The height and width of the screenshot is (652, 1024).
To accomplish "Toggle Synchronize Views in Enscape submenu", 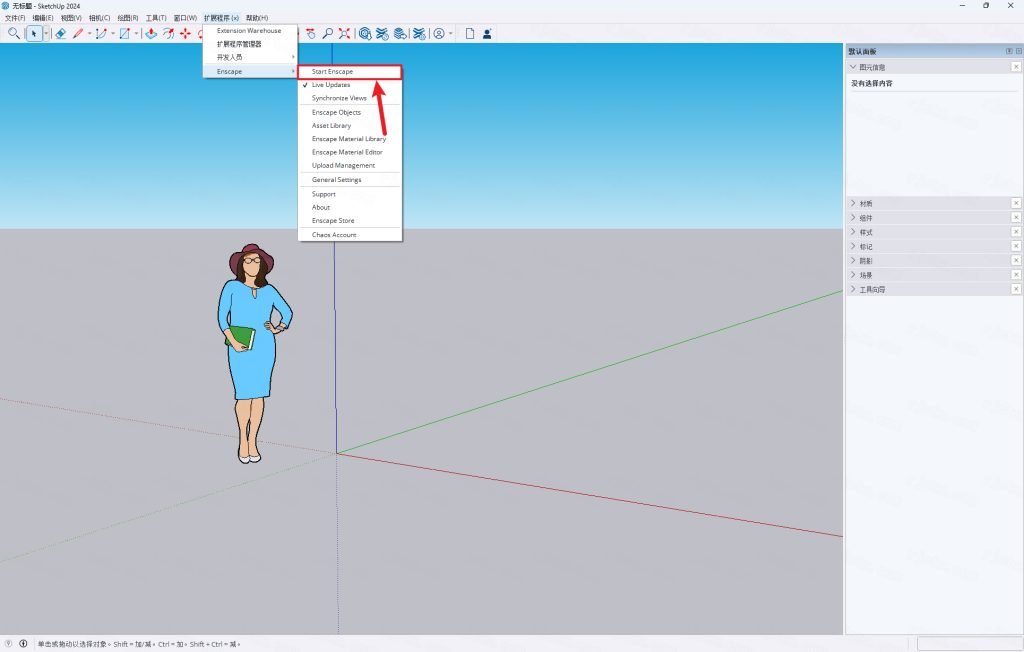I will (349, 98).
